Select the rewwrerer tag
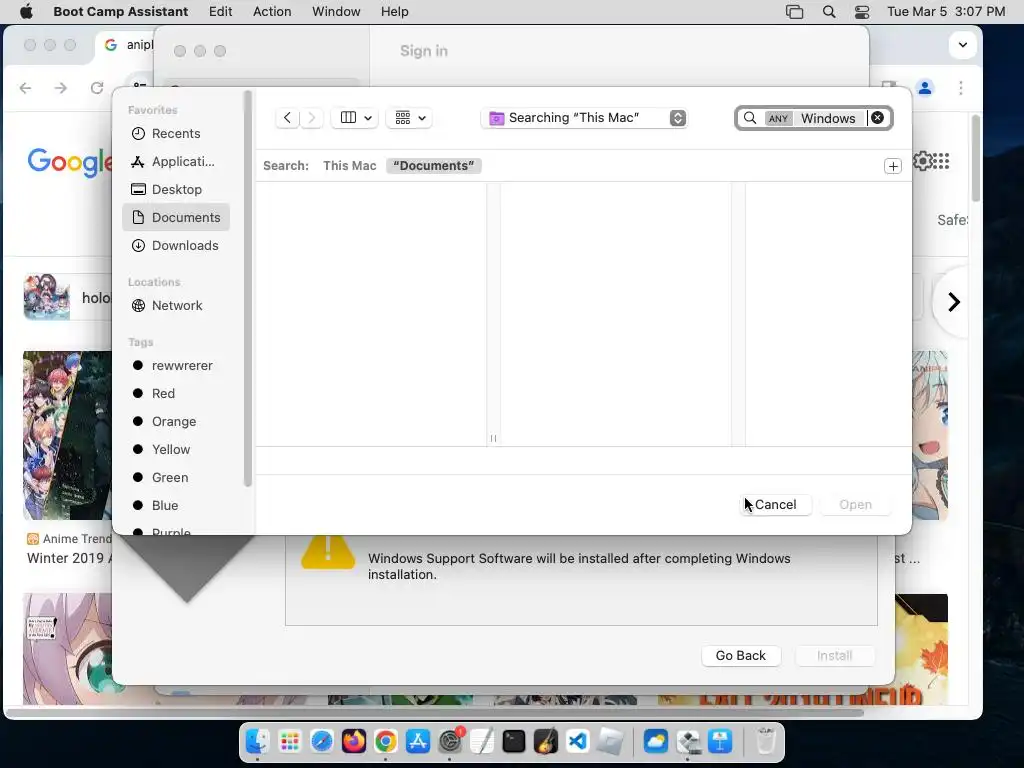 (x=176, y=366)
